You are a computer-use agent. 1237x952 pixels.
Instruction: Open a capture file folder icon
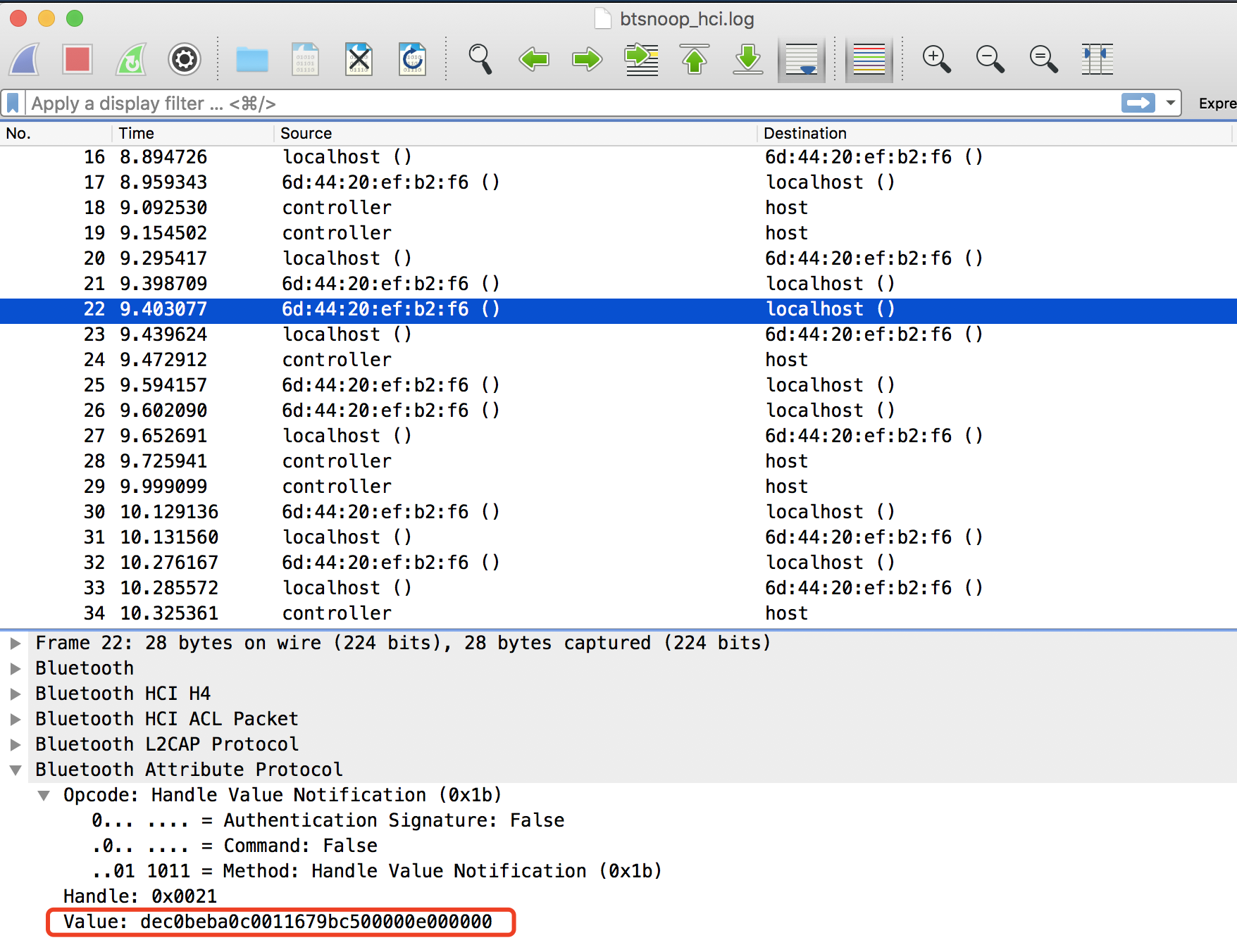pyautogui.click(x=252, y=60)
